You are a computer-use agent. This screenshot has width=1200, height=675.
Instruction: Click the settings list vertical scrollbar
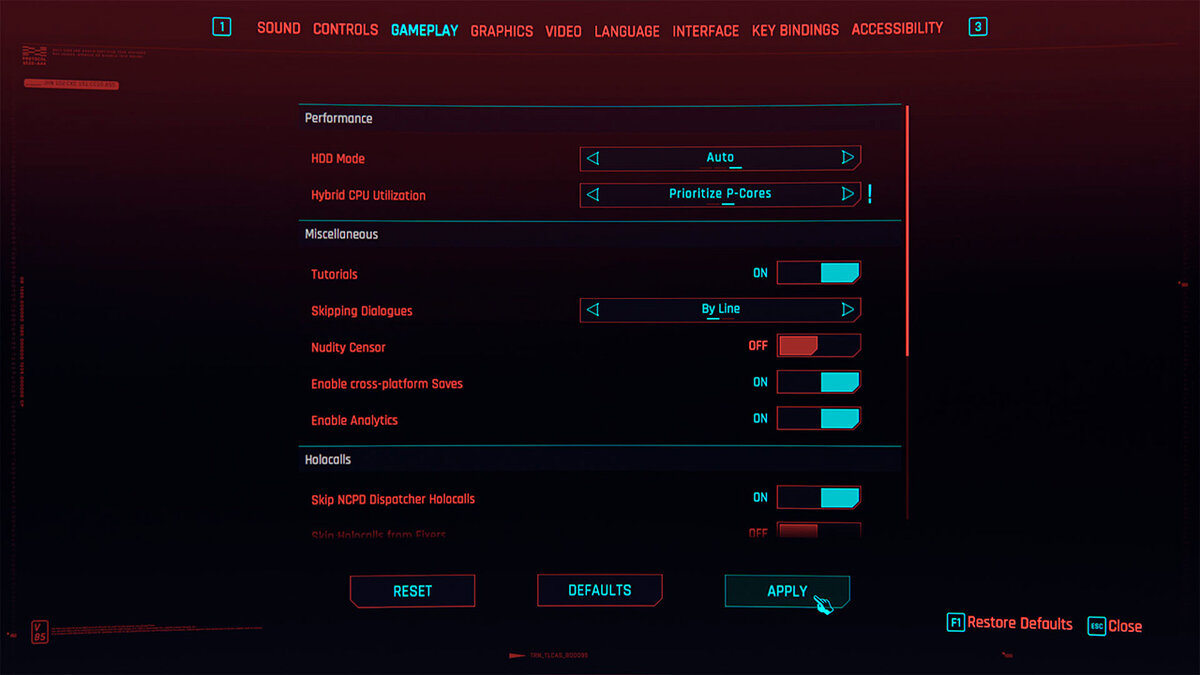(907, 230)
